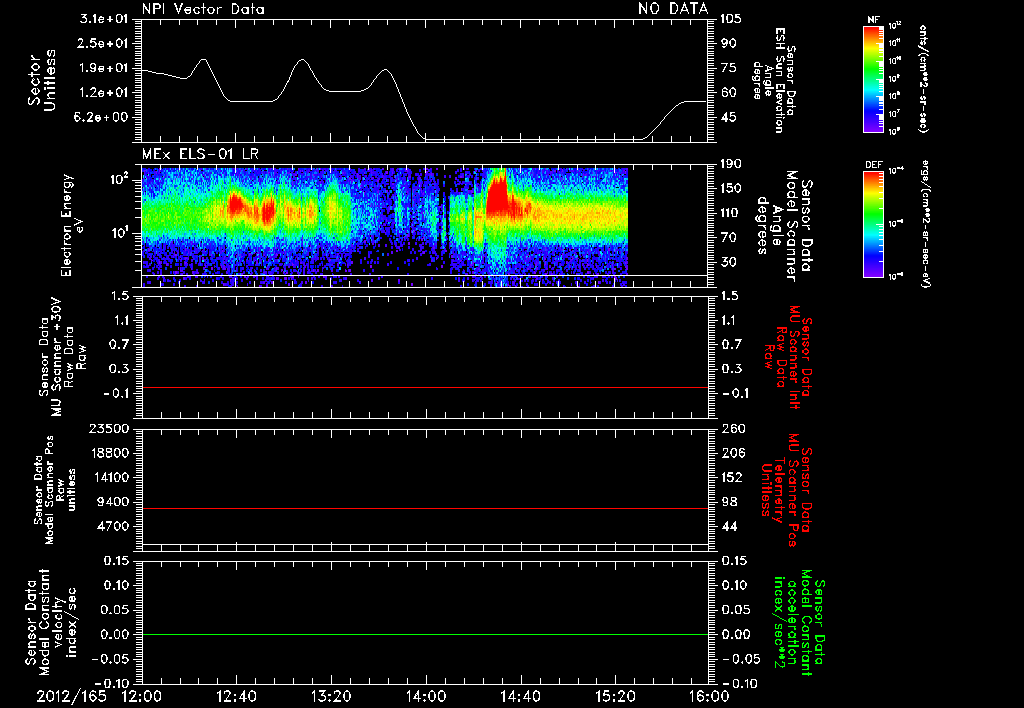Select the "MEx ELS-01 LR" spectrogram title
Screen dimensions: 1024x708
200,155
